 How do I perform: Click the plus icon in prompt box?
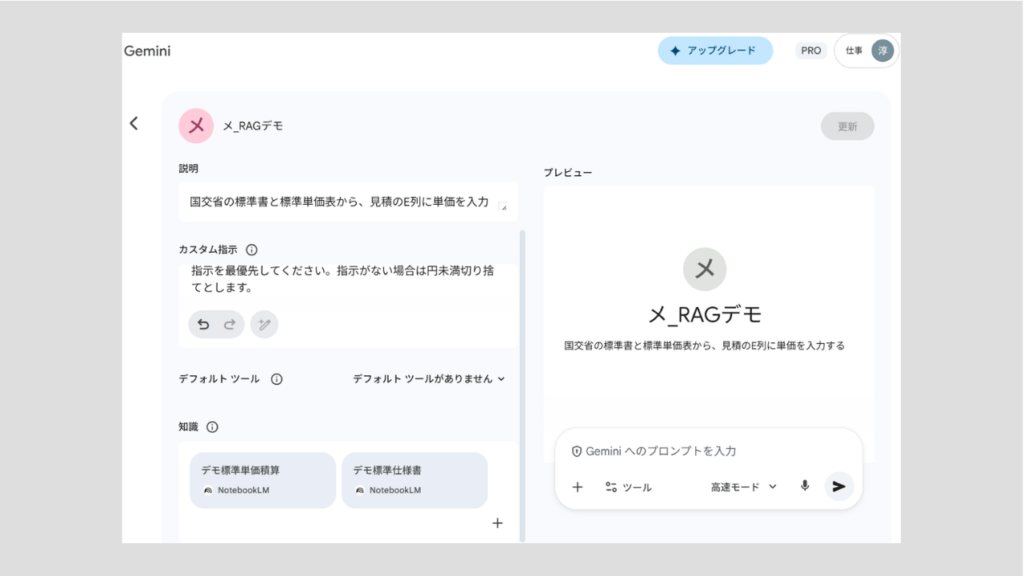pos(577,487)
